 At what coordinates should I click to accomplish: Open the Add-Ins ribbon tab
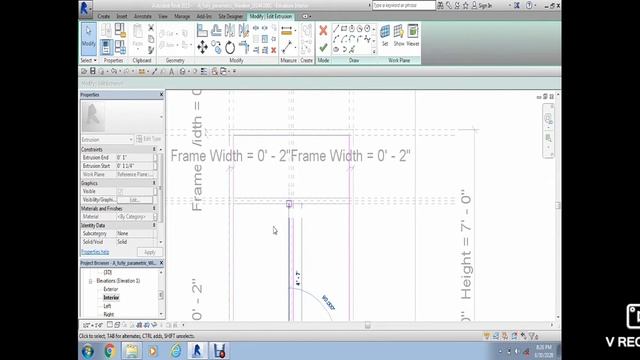tap(204, 16)
